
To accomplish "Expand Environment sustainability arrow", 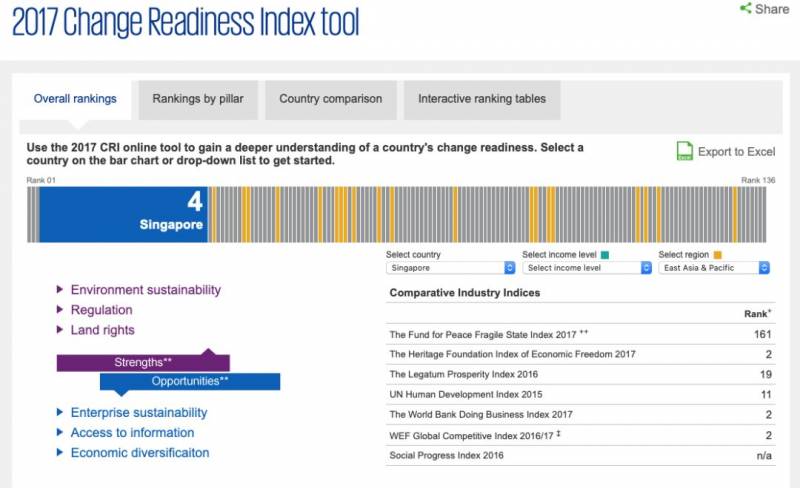I will pyautogui.click(x=60, y=290).
